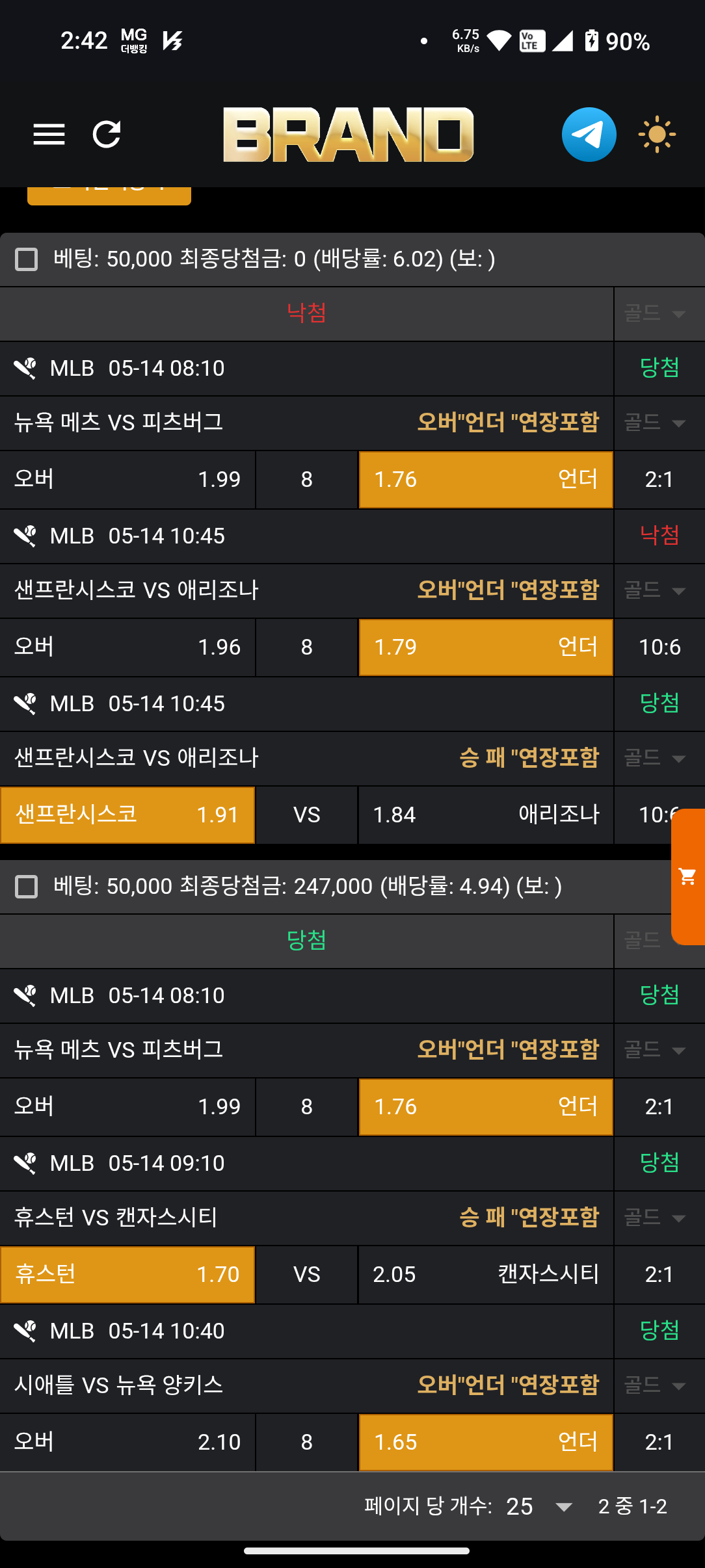Open the hamburger menu

pyautogui.click(x=49, y=135)
